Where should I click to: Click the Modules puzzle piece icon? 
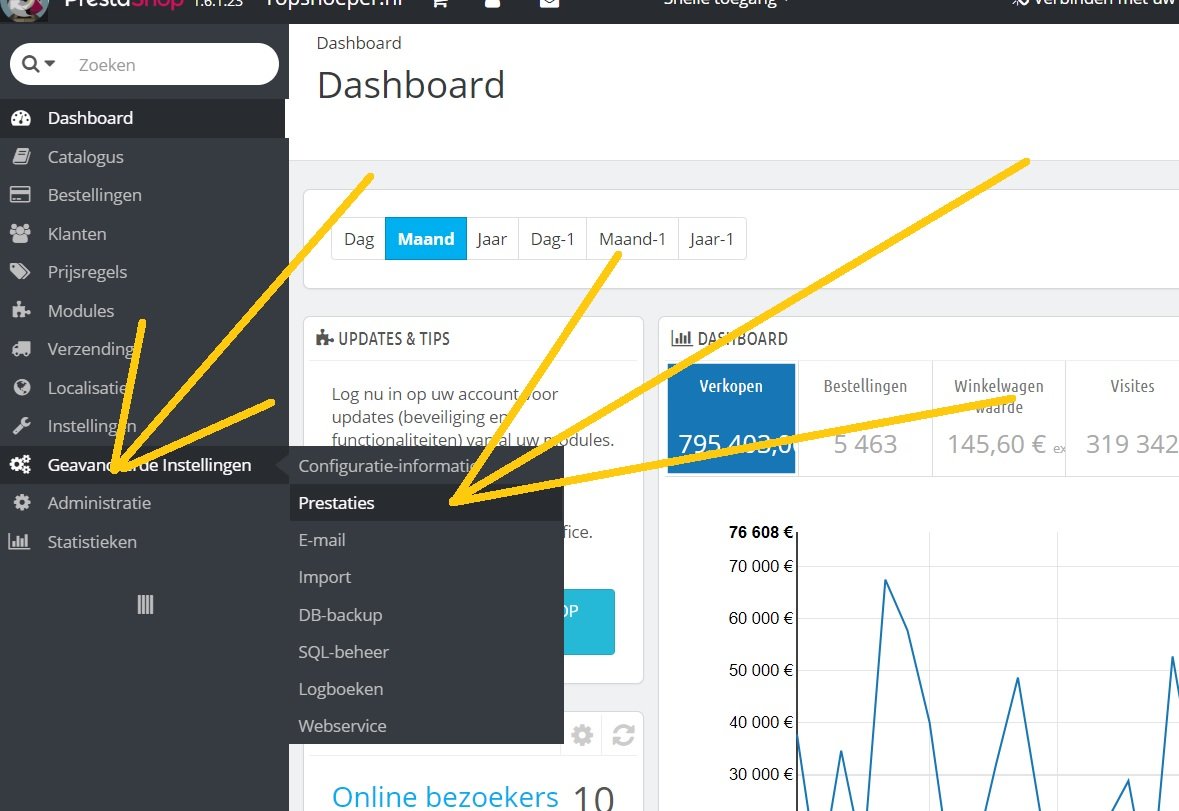click(x=21, y=310)
